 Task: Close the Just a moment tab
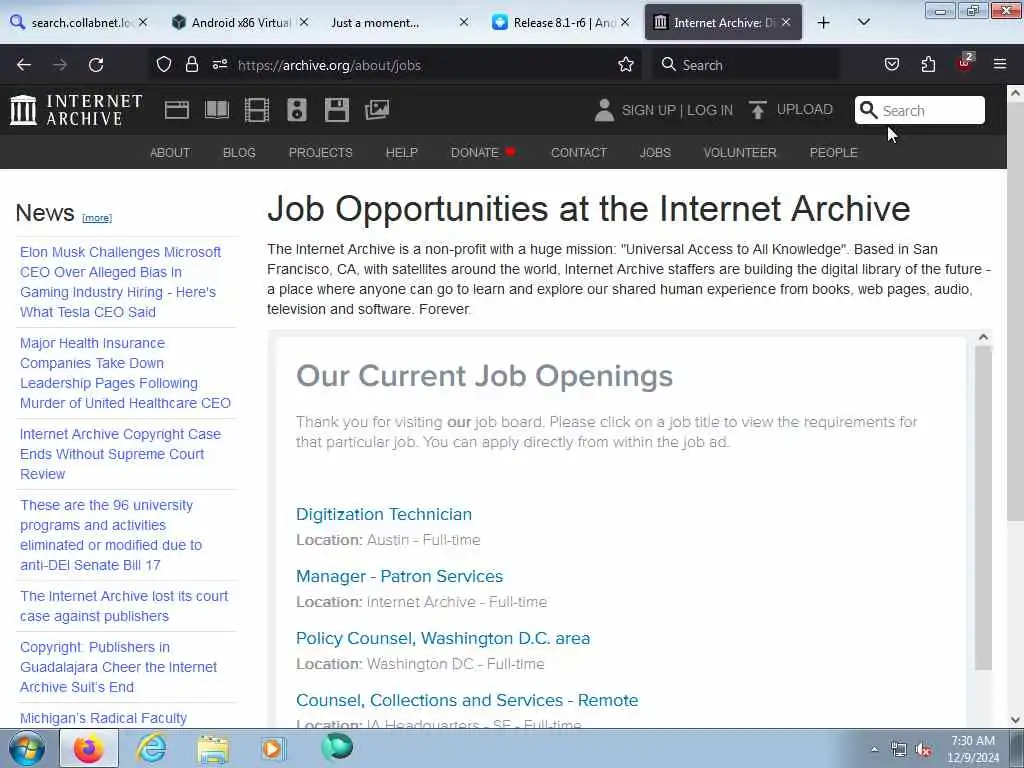tap(464, 22)
